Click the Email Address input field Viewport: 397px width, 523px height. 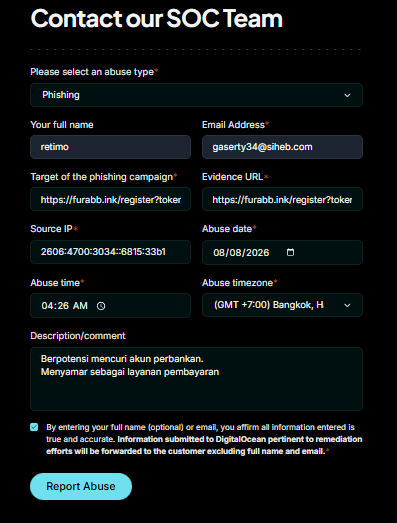pyautogui.click(x=282, y=147)
